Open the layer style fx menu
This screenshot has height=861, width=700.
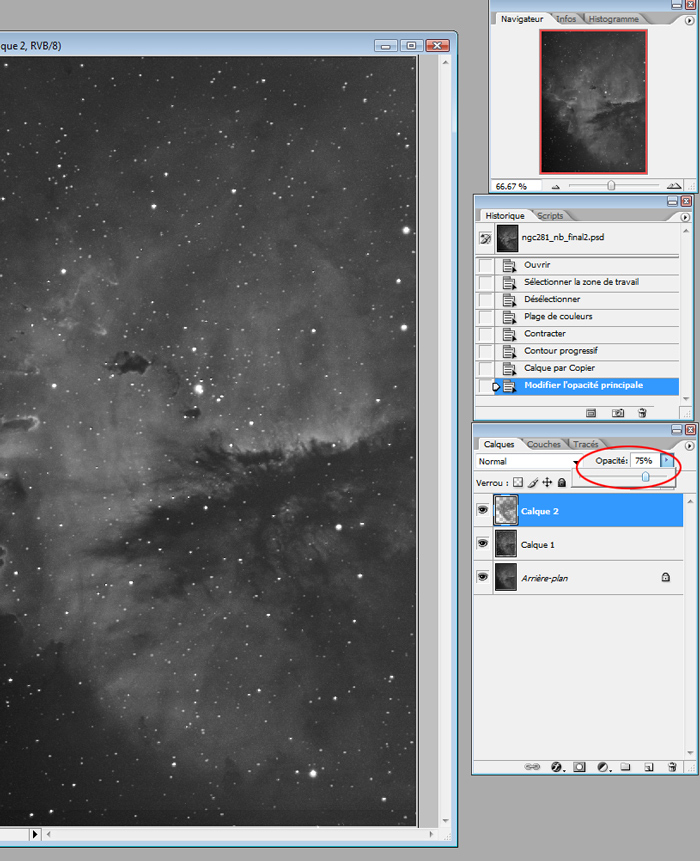pyautogui.click(x=557, y=767)
